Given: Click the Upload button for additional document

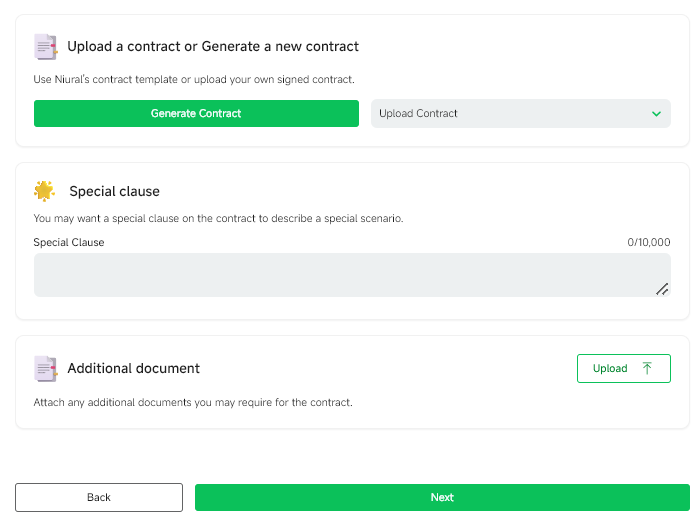Looking at the screenshot, I should (624, 368).
